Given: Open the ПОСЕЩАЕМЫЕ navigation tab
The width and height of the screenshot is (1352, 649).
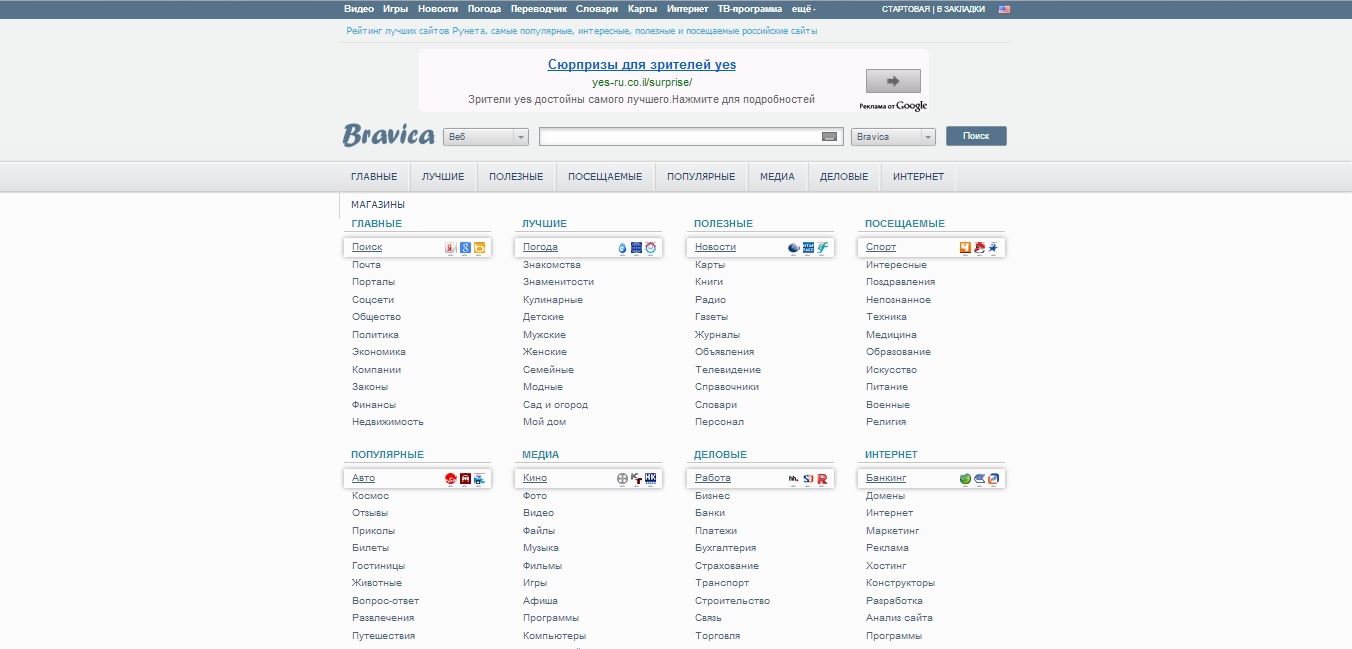Looking at the screenshot, I should [x=605, y=177].
